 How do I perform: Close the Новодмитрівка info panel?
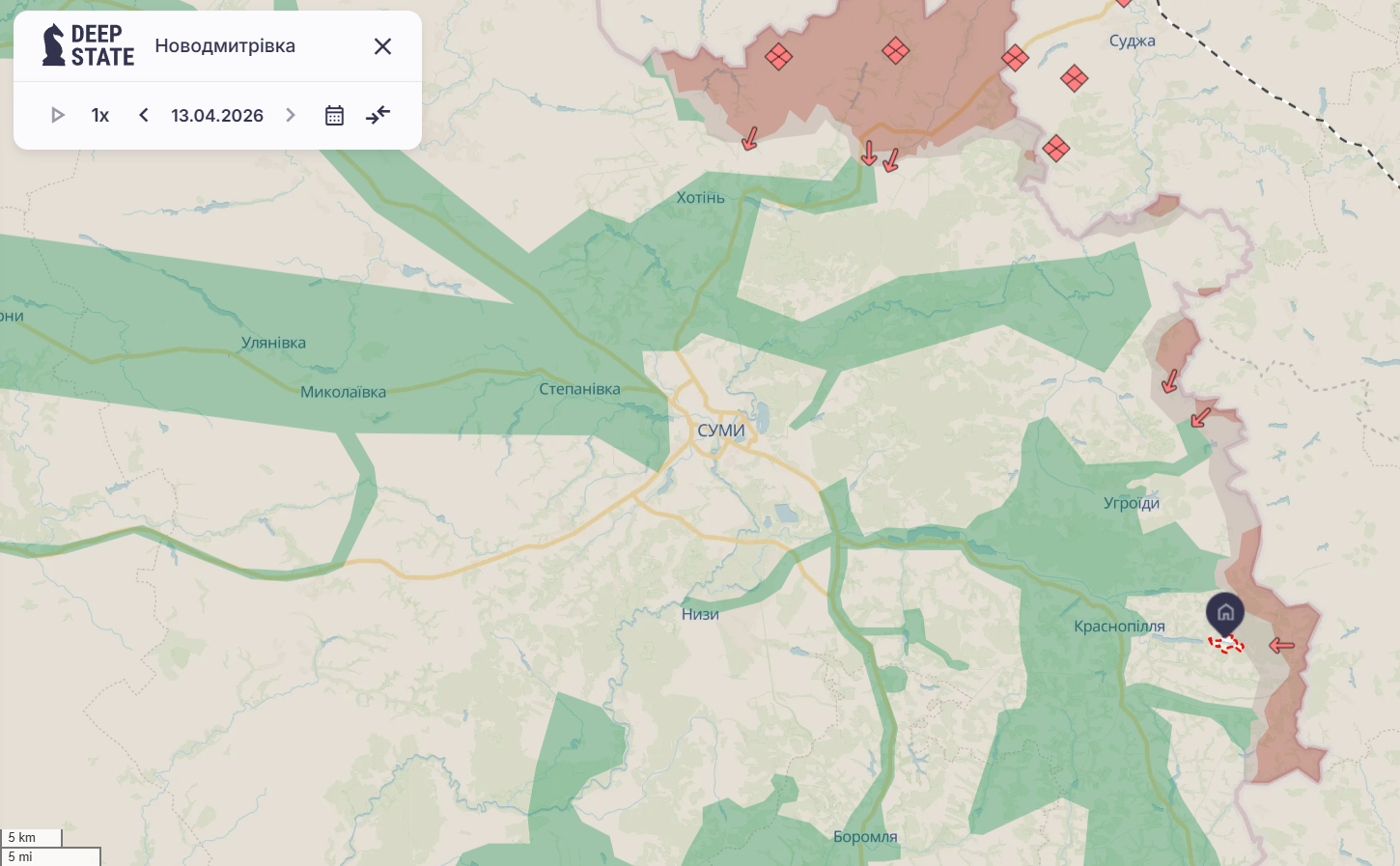pos(382,46)
